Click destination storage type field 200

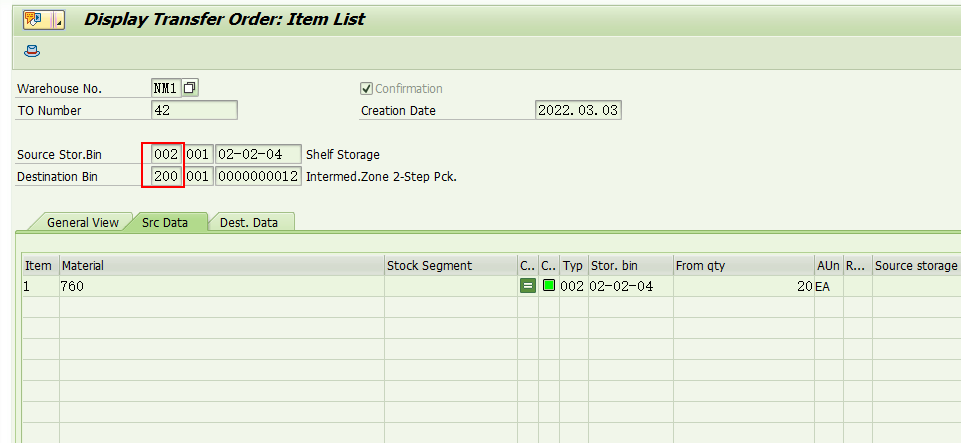point(166,176)
